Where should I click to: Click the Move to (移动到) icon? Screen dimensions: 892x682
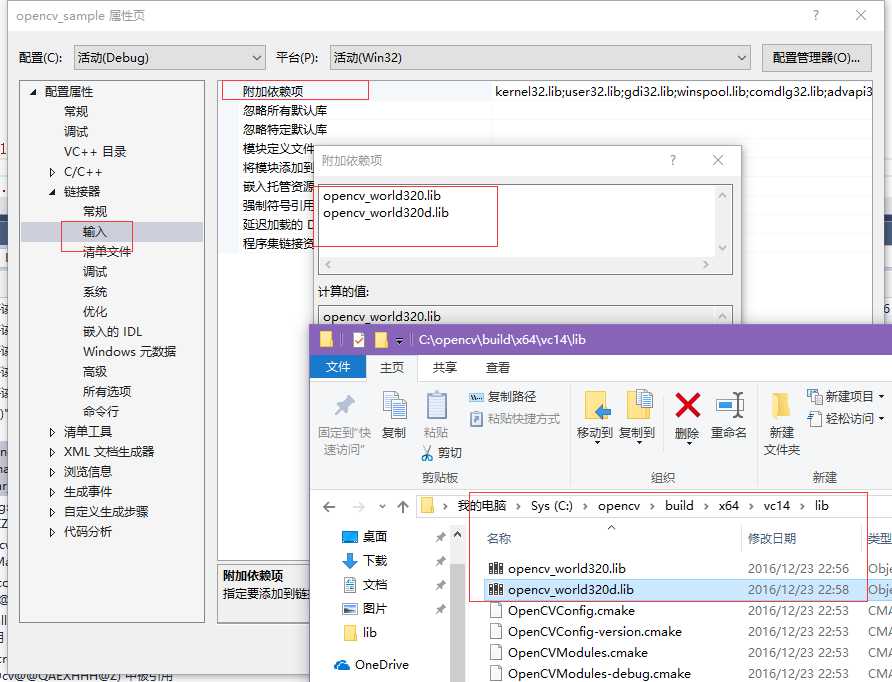click(x=596, y=406)
